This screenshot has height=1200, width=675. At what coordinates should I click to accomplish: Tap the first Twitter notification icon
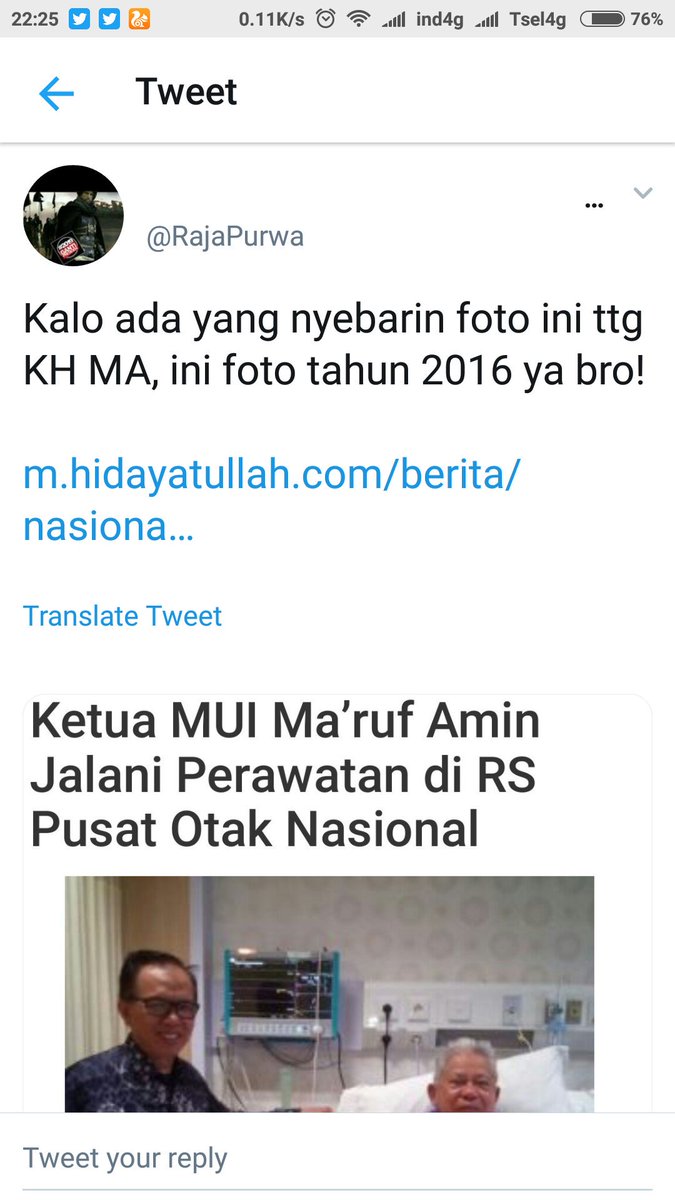point(80,19)
